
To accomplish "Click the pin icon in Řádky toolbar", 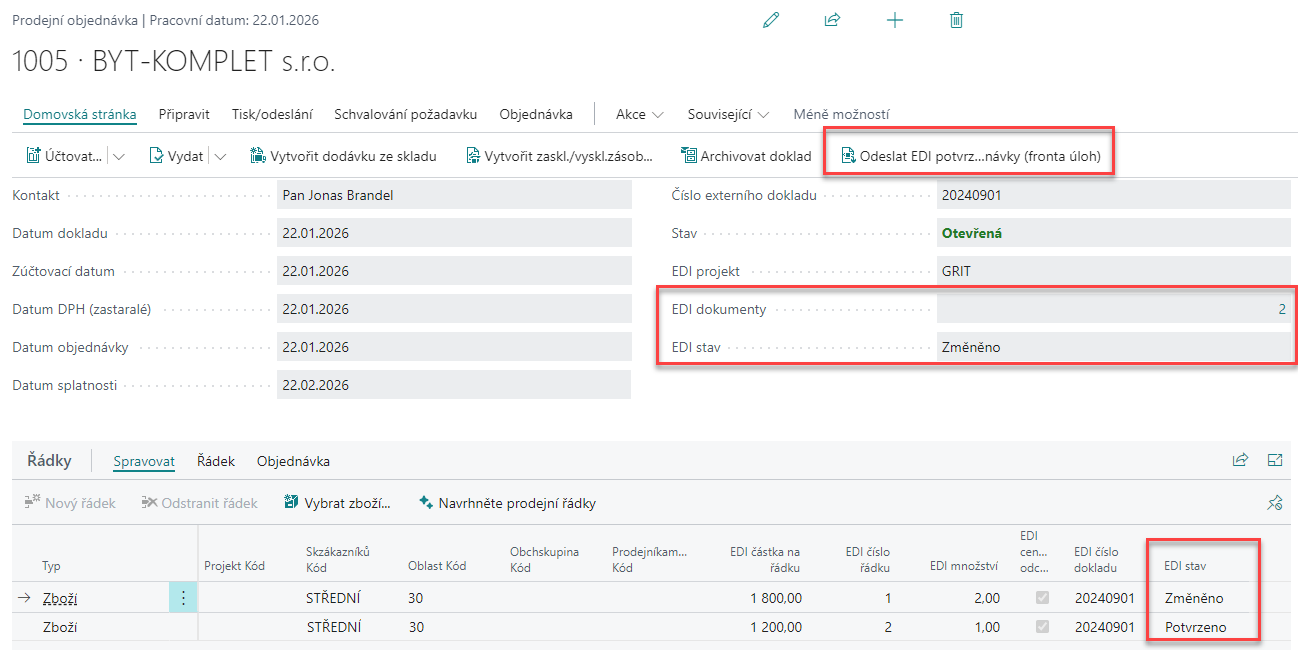I will click(x=1275, y=503).
